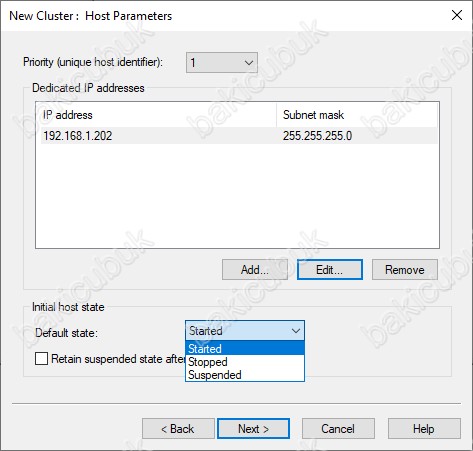This screenshot has height=451, width=473.
Task: Enable the Retain suspended state checkbox
Action: [41, 359]
